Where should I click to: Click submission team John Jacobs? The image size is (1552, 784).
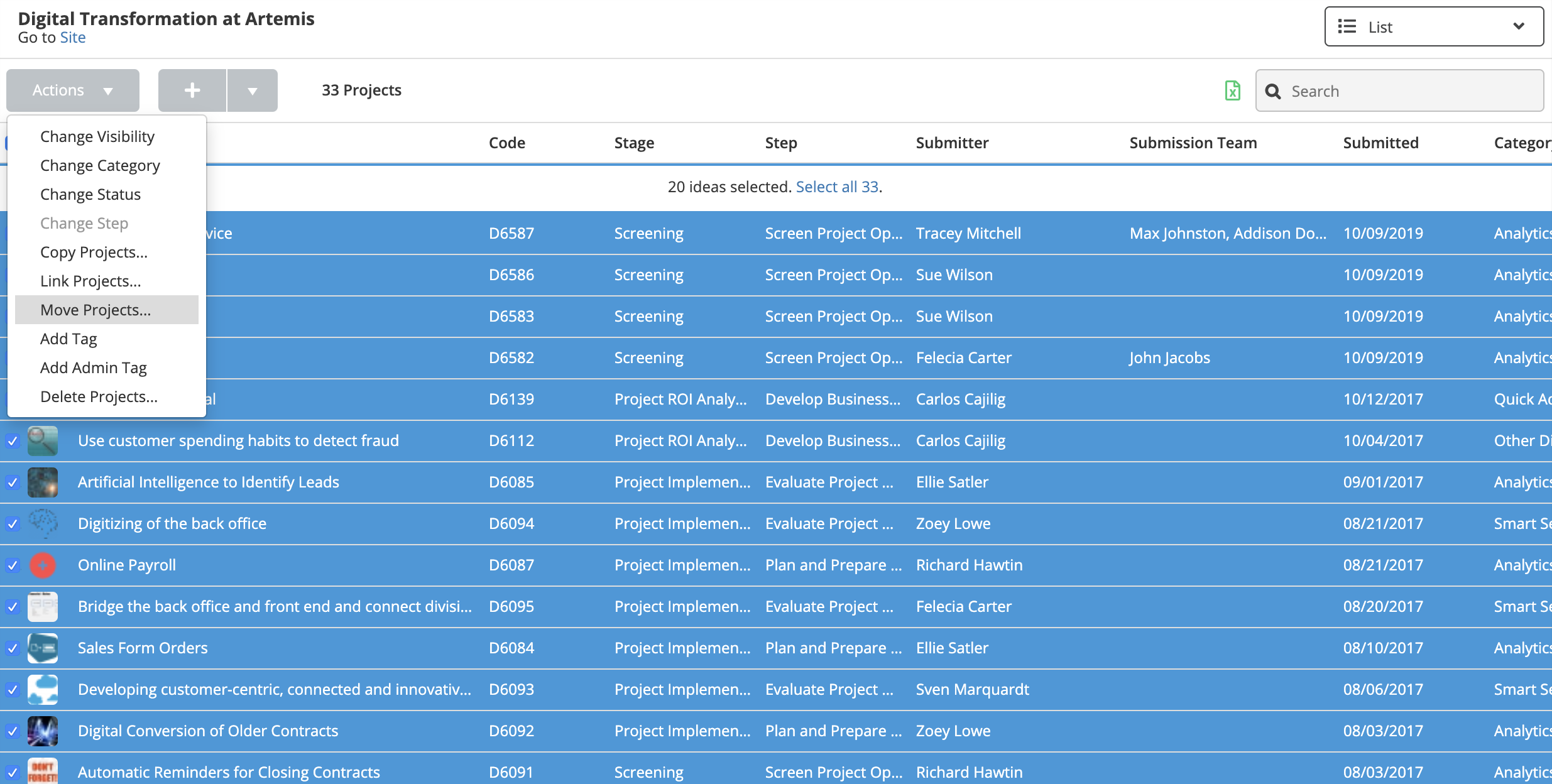pyautogui.click(x=1170, y=358)
